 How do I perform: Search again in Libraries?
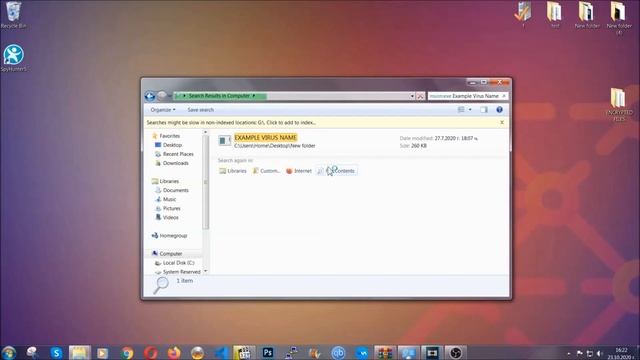pyautogui.click(x=233, y=171)
